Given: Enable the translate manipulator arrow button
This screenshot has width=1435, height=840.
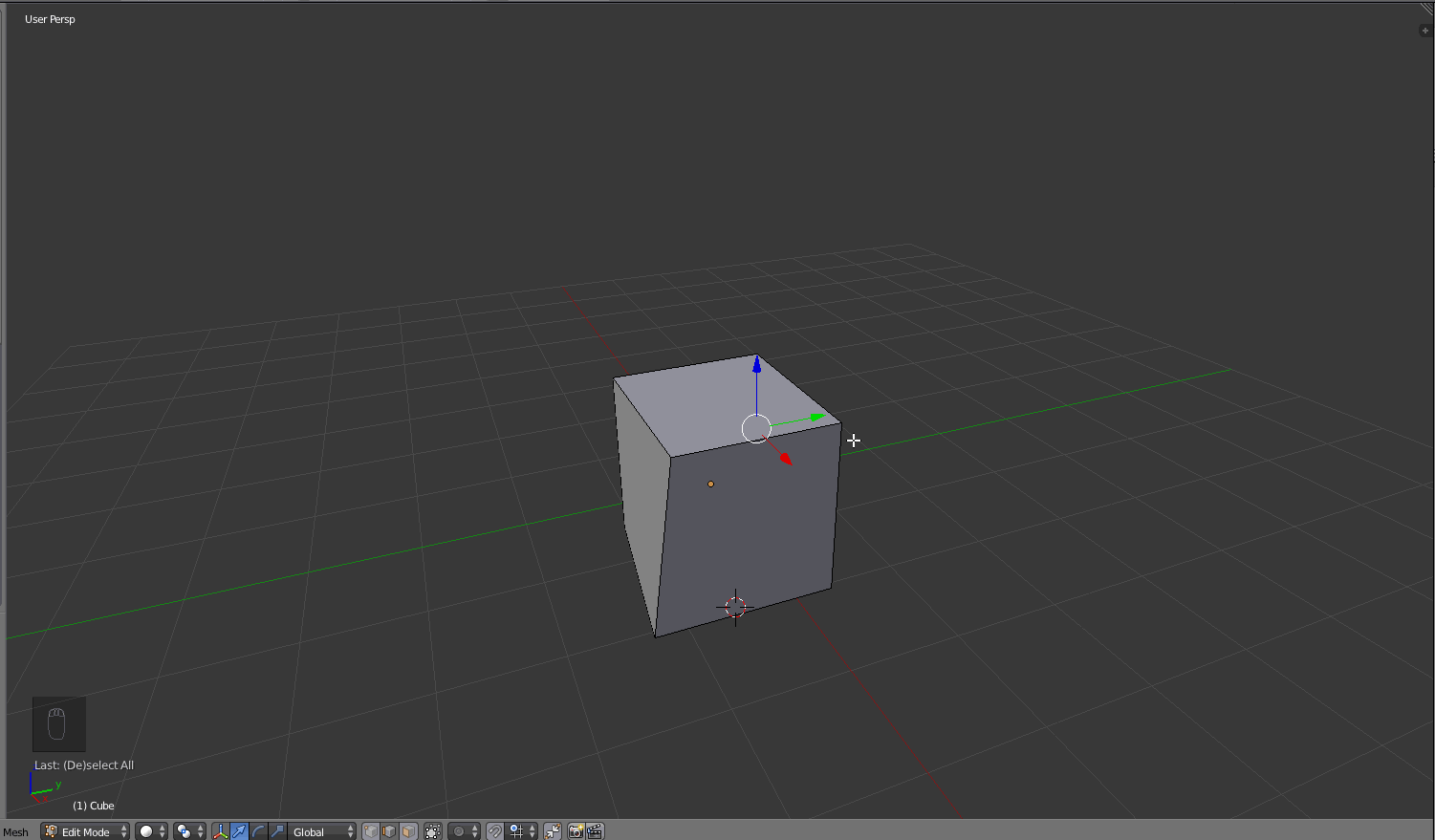Looking at the screenshot, I should point(239,831).
